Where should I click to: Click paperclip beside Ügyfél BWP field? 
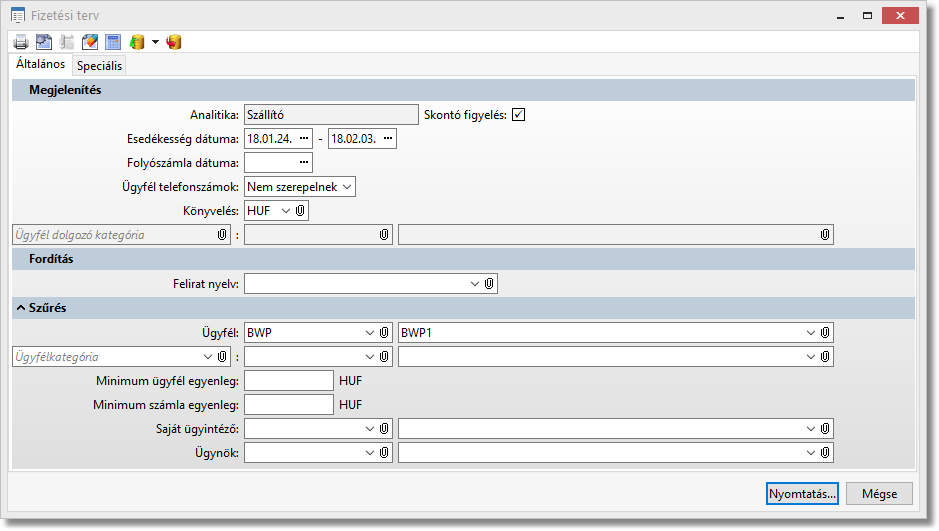(384, 333)
